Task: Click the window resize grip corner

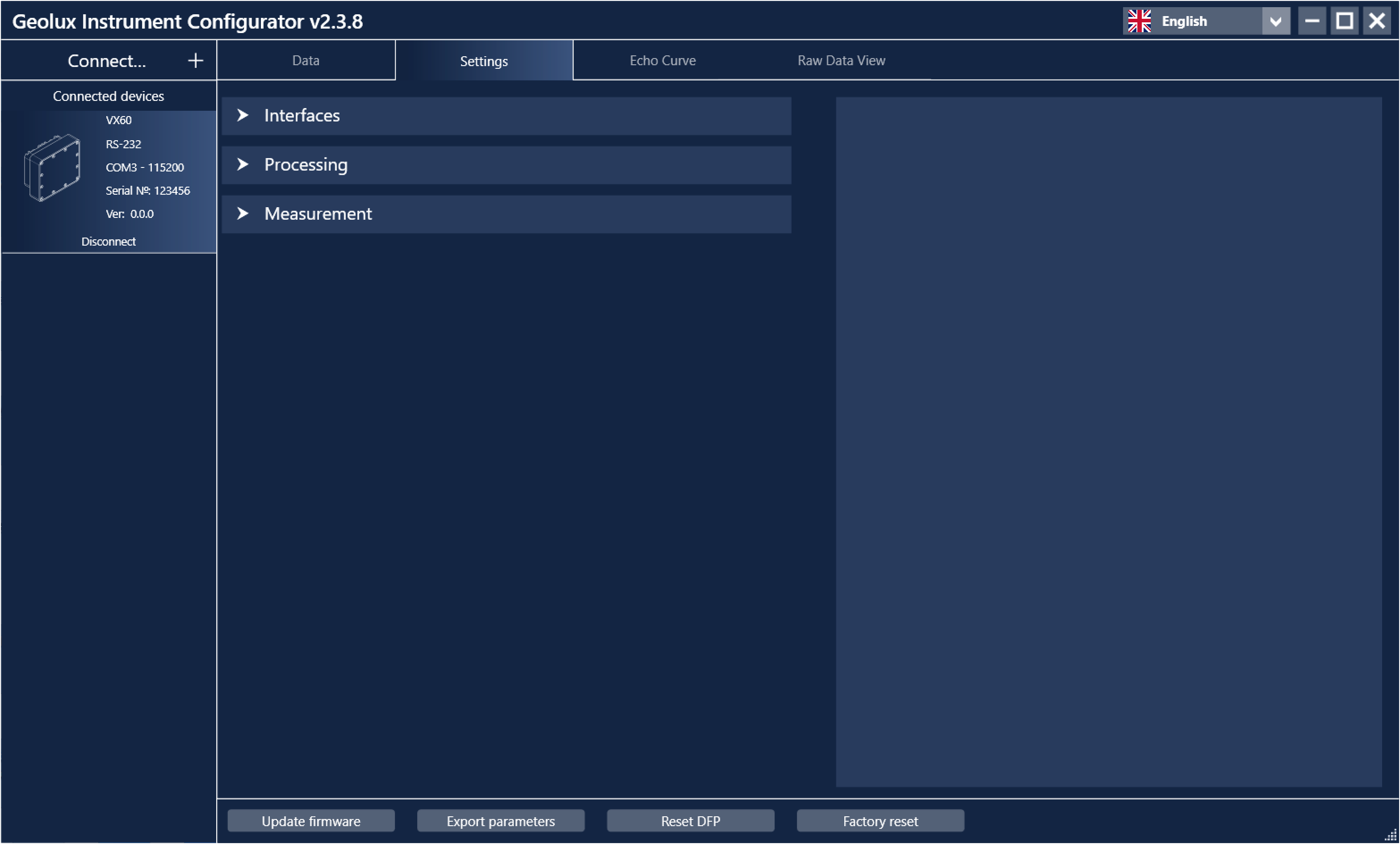Action: coord(1391,836)
